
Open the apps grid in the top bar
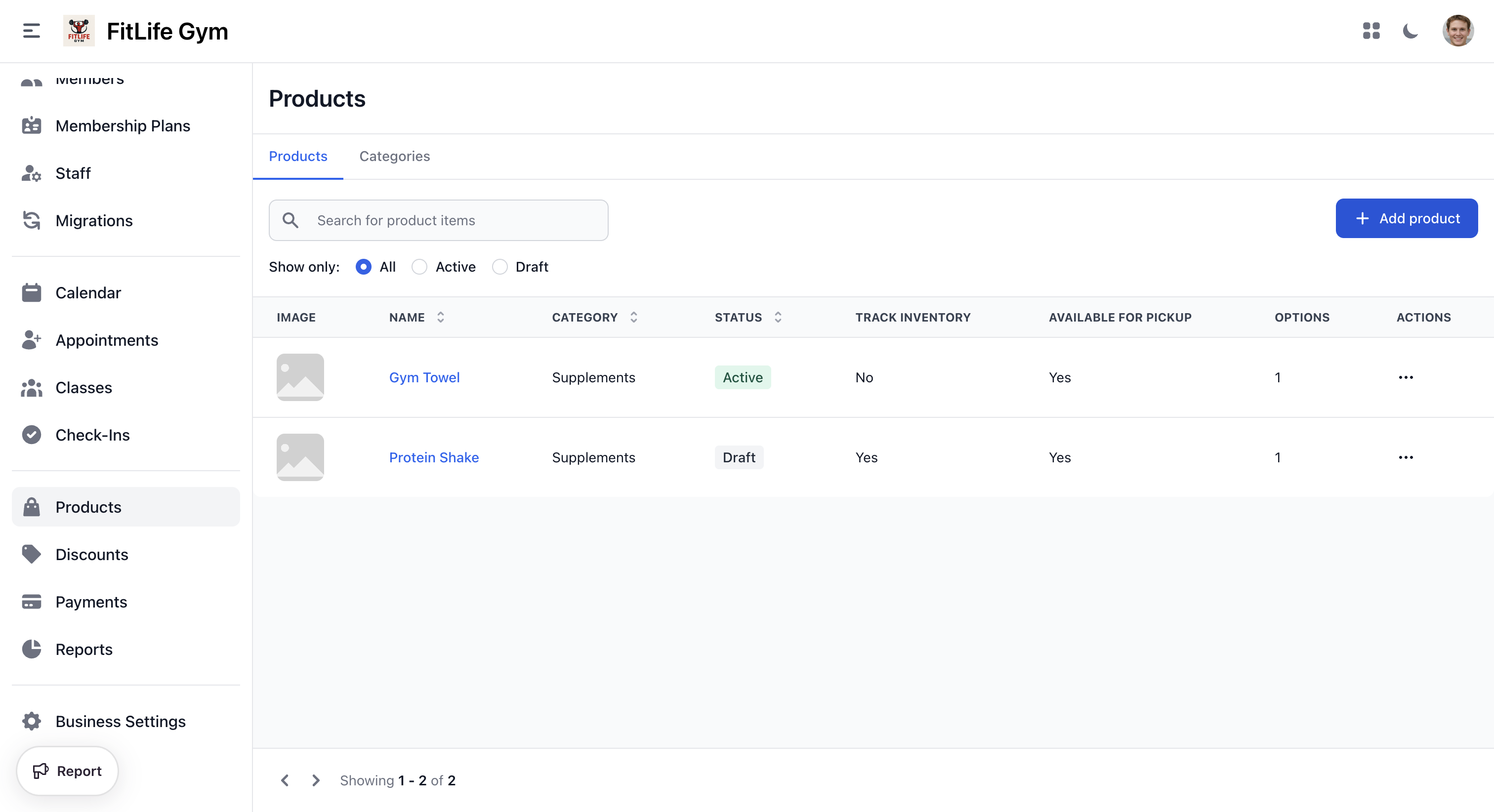click(x=1371, y=31)
